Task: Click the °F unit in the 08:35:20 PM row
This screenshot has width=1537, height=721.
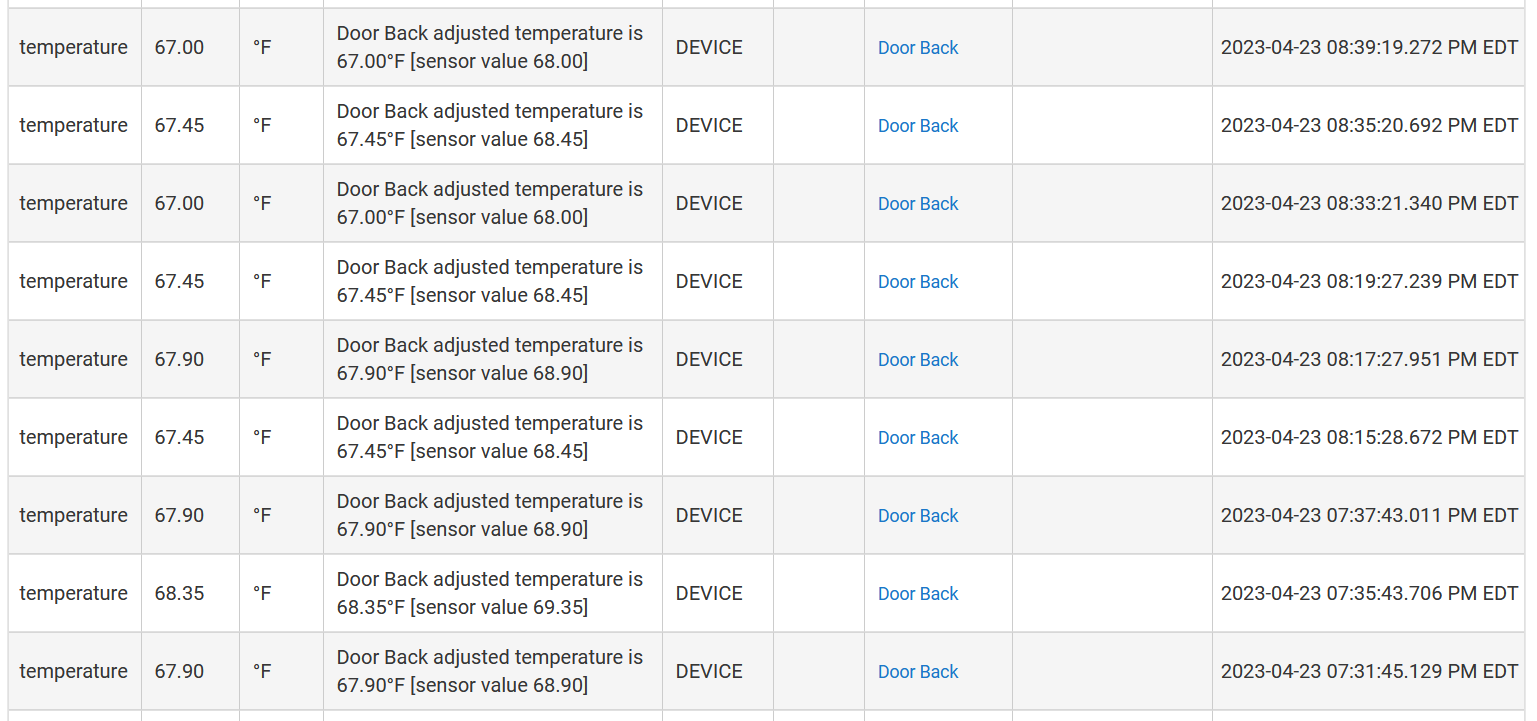Action: 262,126
